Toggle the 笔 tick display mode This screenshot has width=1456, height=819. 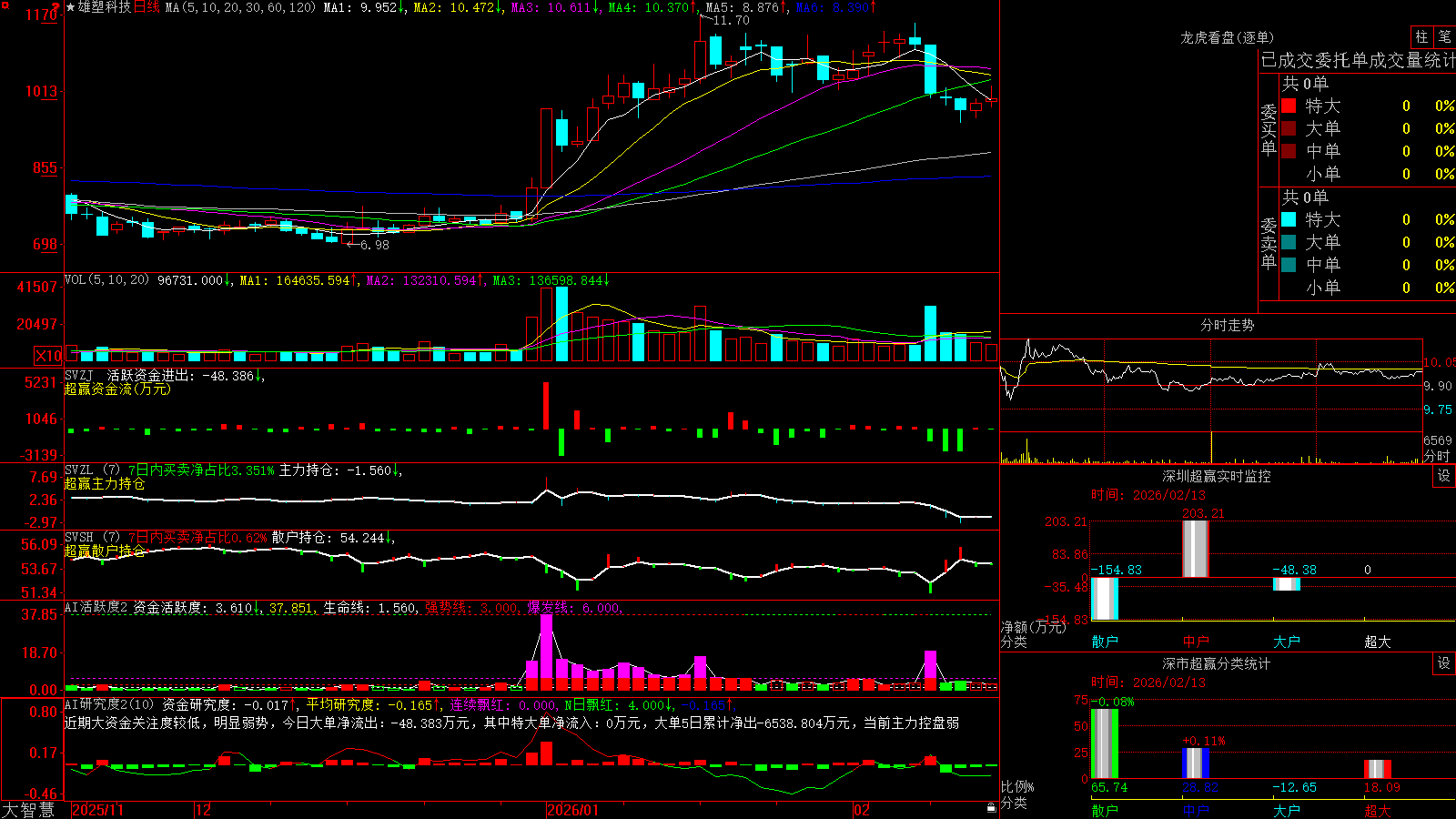pos(1444,36)
